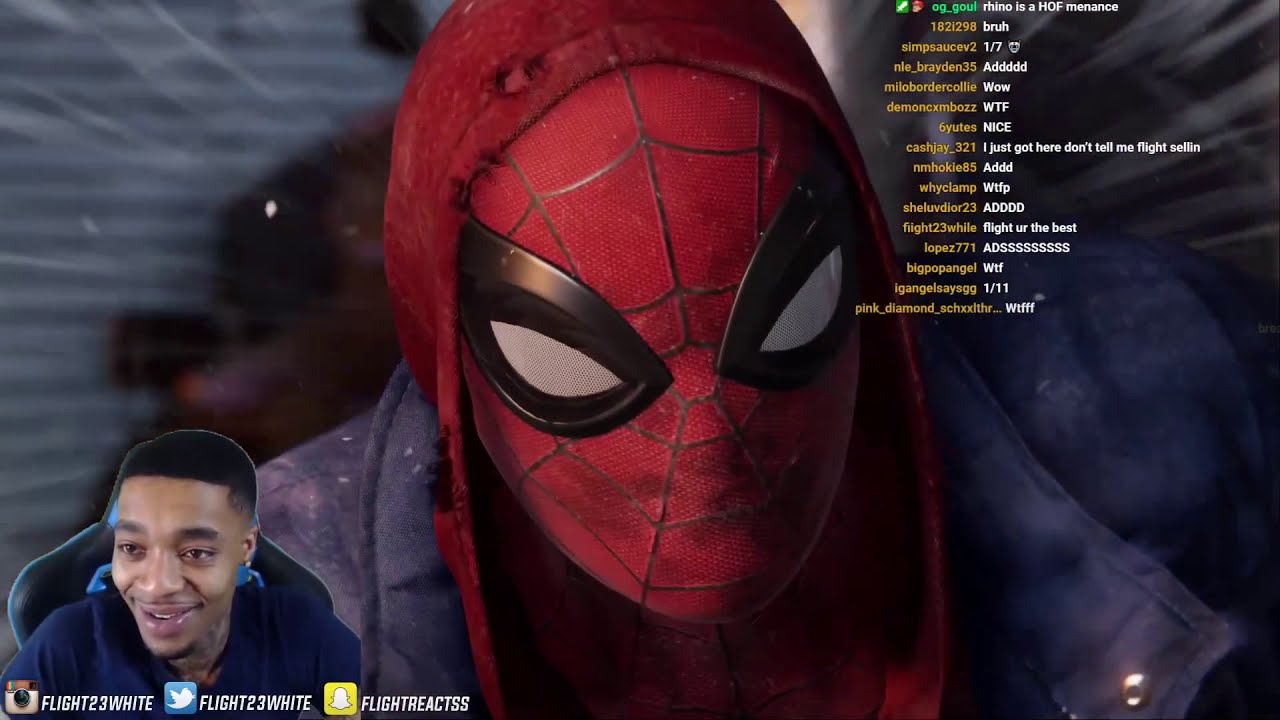Click the chat message "ADDDD"
This screenshot has width=1280, height=720.
pos(1004,207)
